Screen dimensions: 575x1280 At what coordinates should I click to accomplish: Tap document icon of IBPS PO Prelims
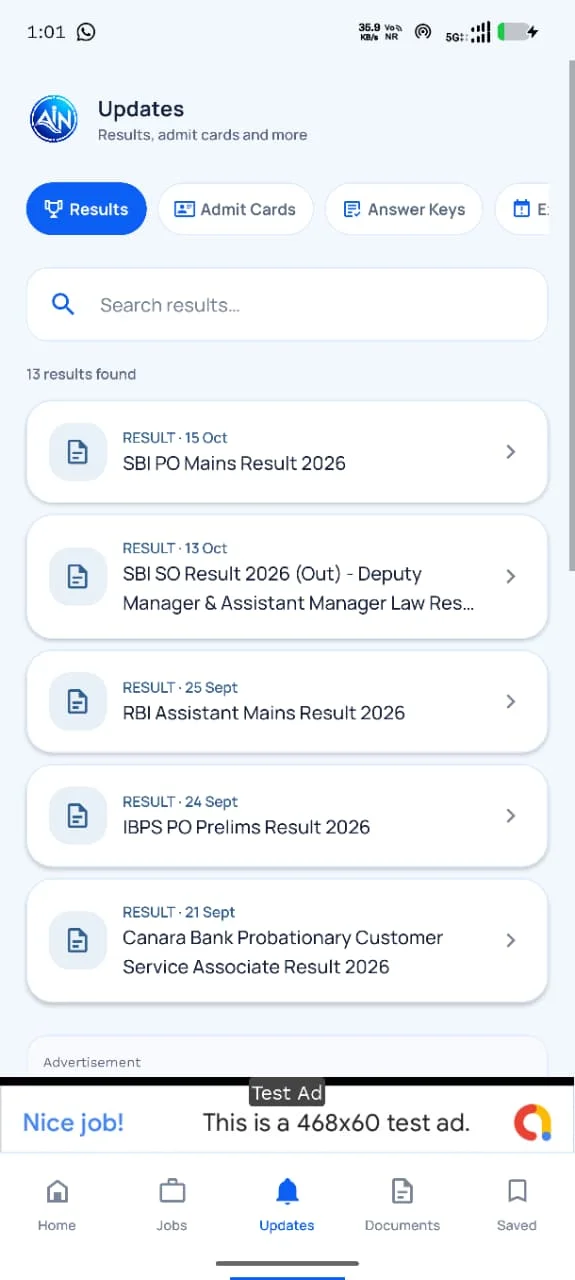pyautogui.click(x=78, y=816)
